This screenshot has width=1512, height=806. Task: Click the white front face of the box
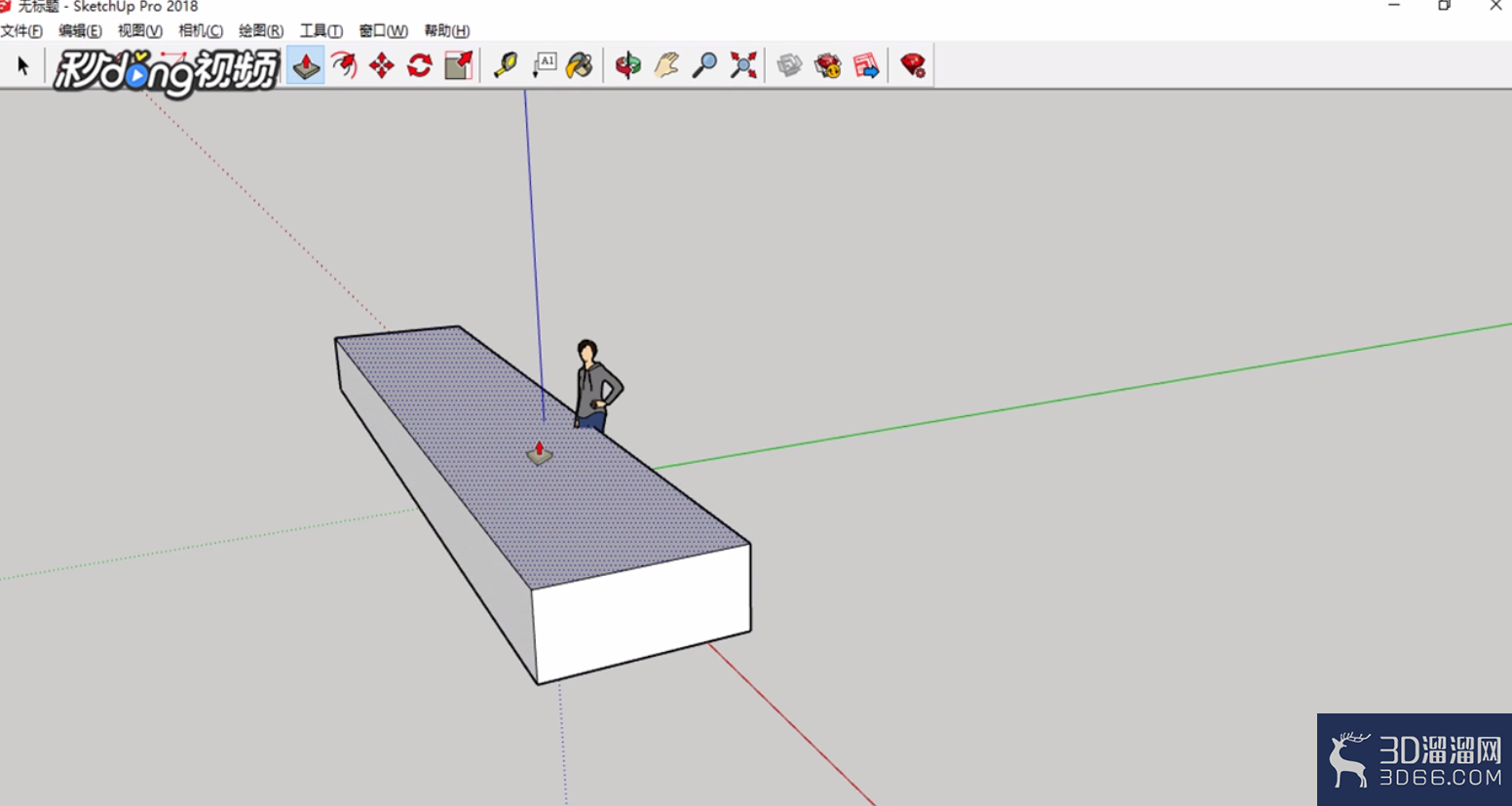(x=643, y=612)
